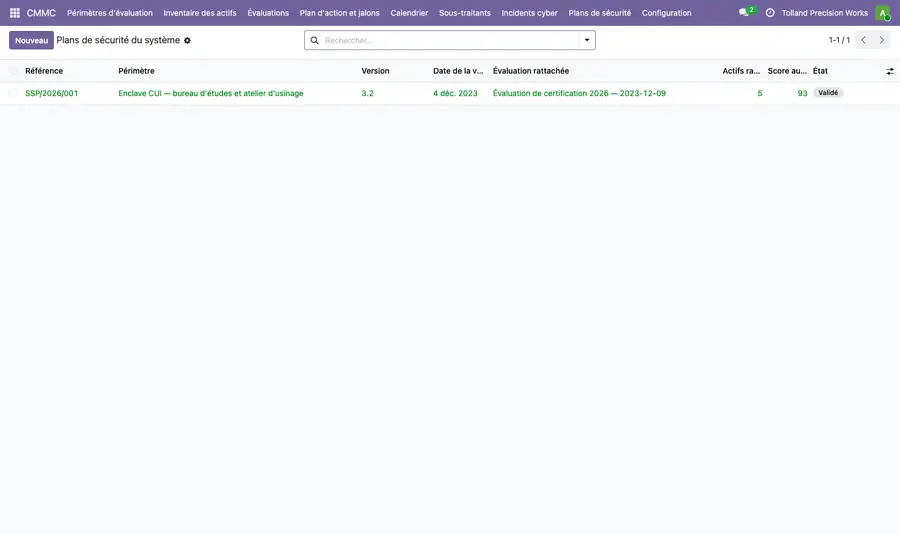Image resolution: width=900 pixels, height=534 pixels.
Task: Open Inventaire des actifs menu
Action: click(200, 13)
